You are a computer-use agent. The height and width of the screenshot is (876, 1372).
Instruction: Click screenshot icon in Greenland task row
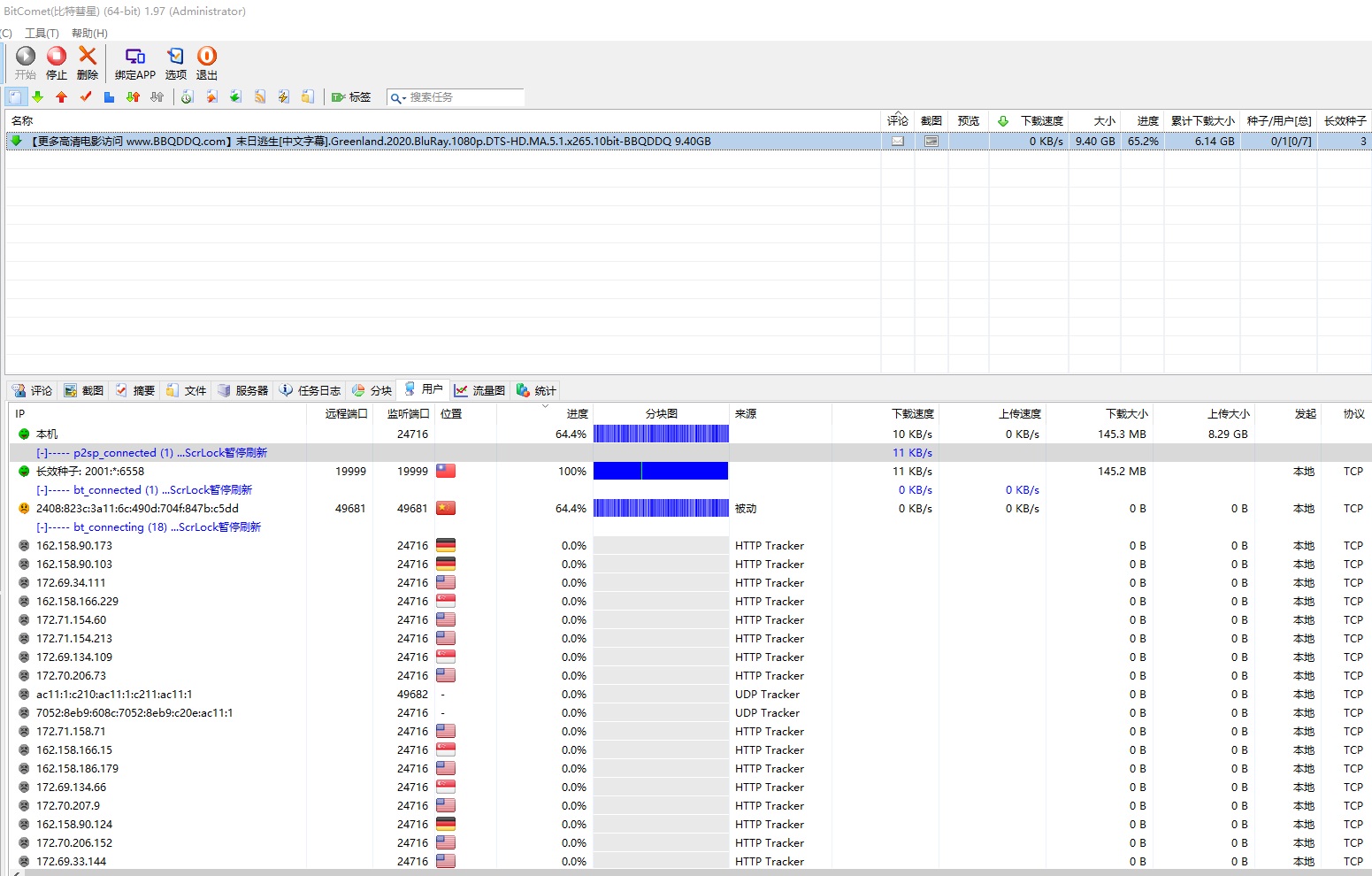[x=931, y=142]
